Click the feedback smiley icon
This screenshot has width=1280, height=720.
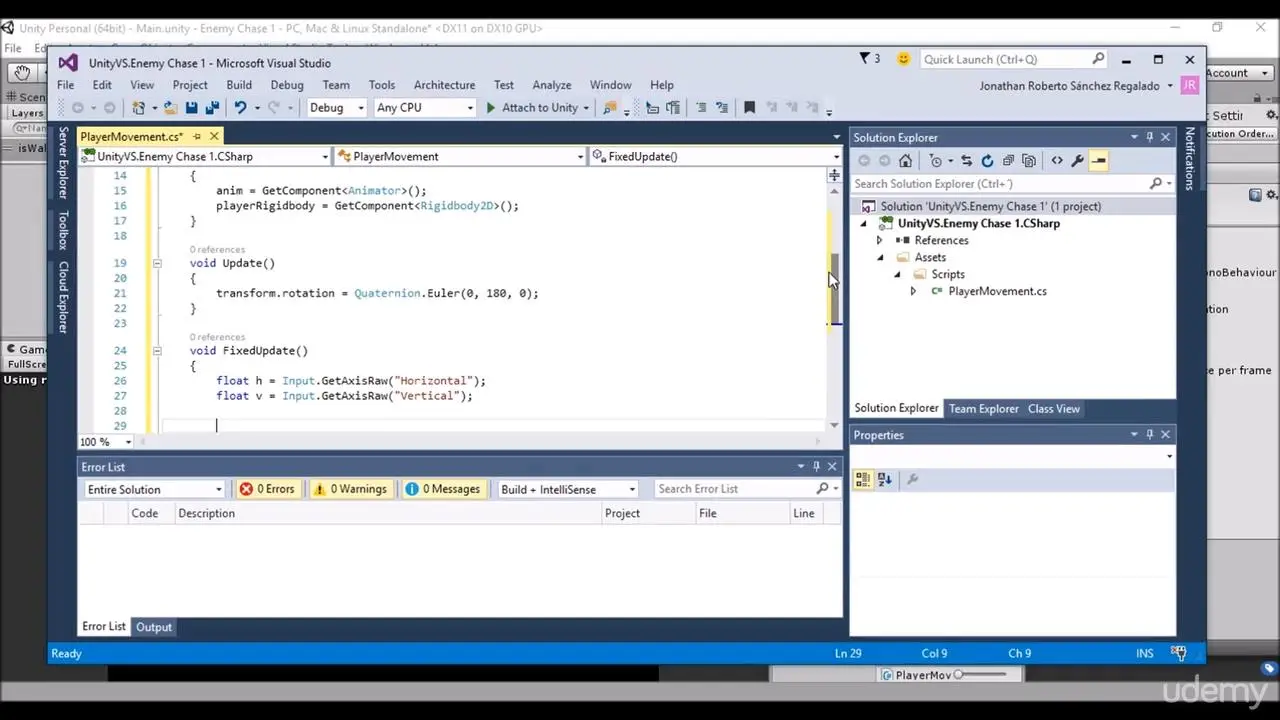[x=904, y=59]
